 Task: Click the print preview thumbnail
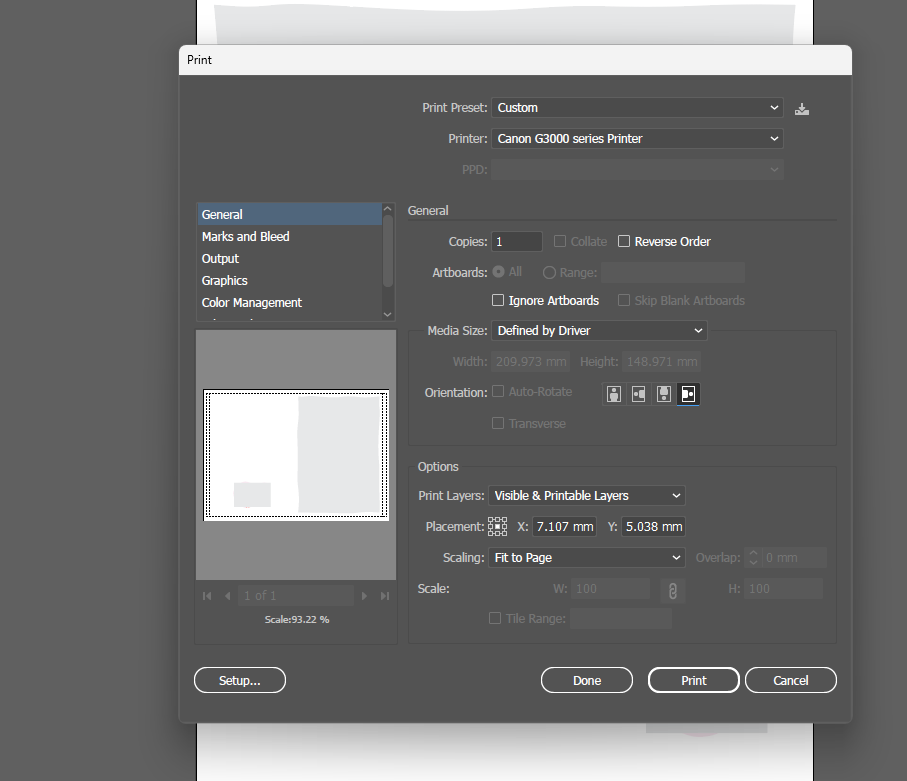(x=296, y=455)
